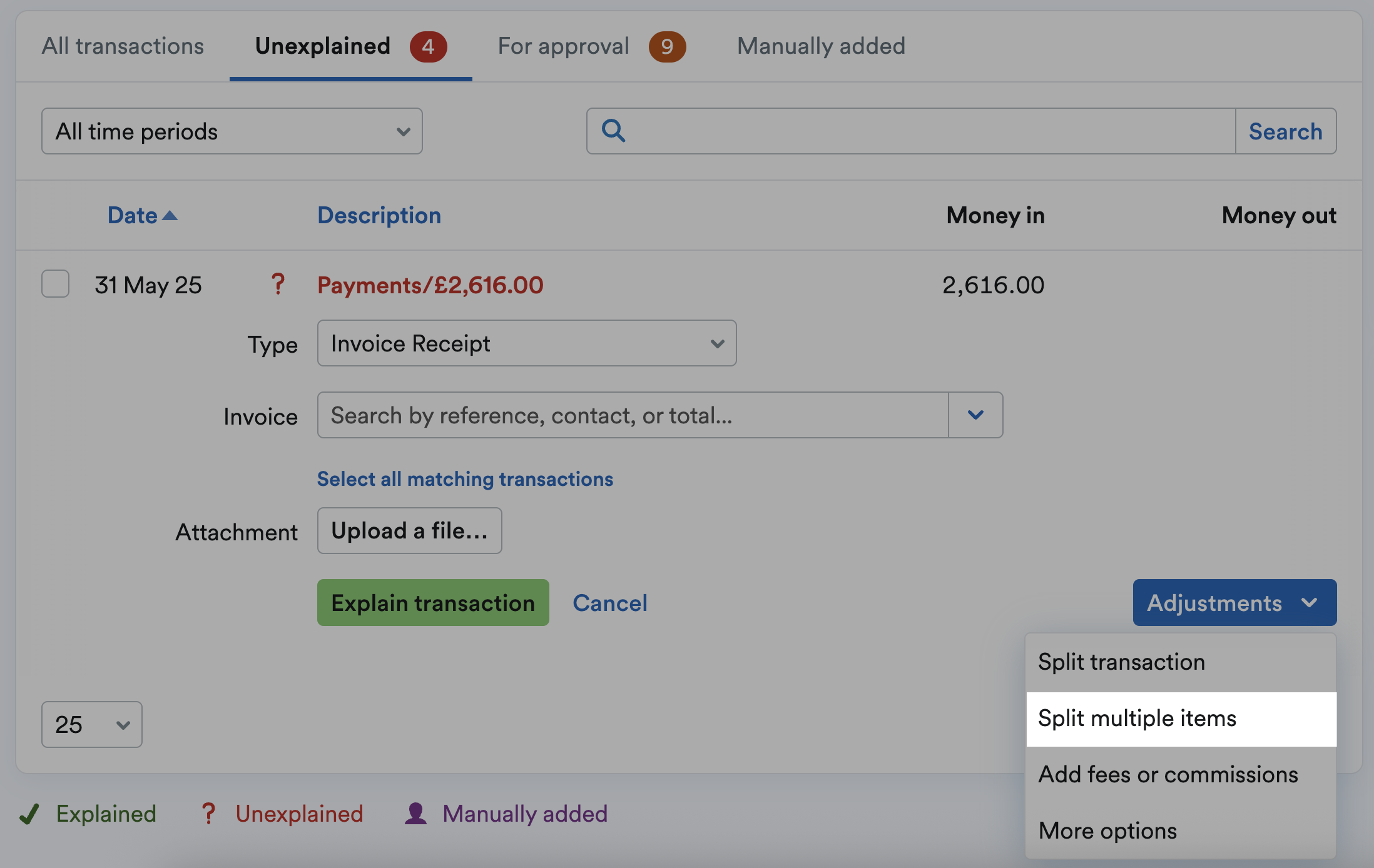Click the Unexplained legend question mark icon
This screenshot has height=868, width=1374.
coord(208,814)
